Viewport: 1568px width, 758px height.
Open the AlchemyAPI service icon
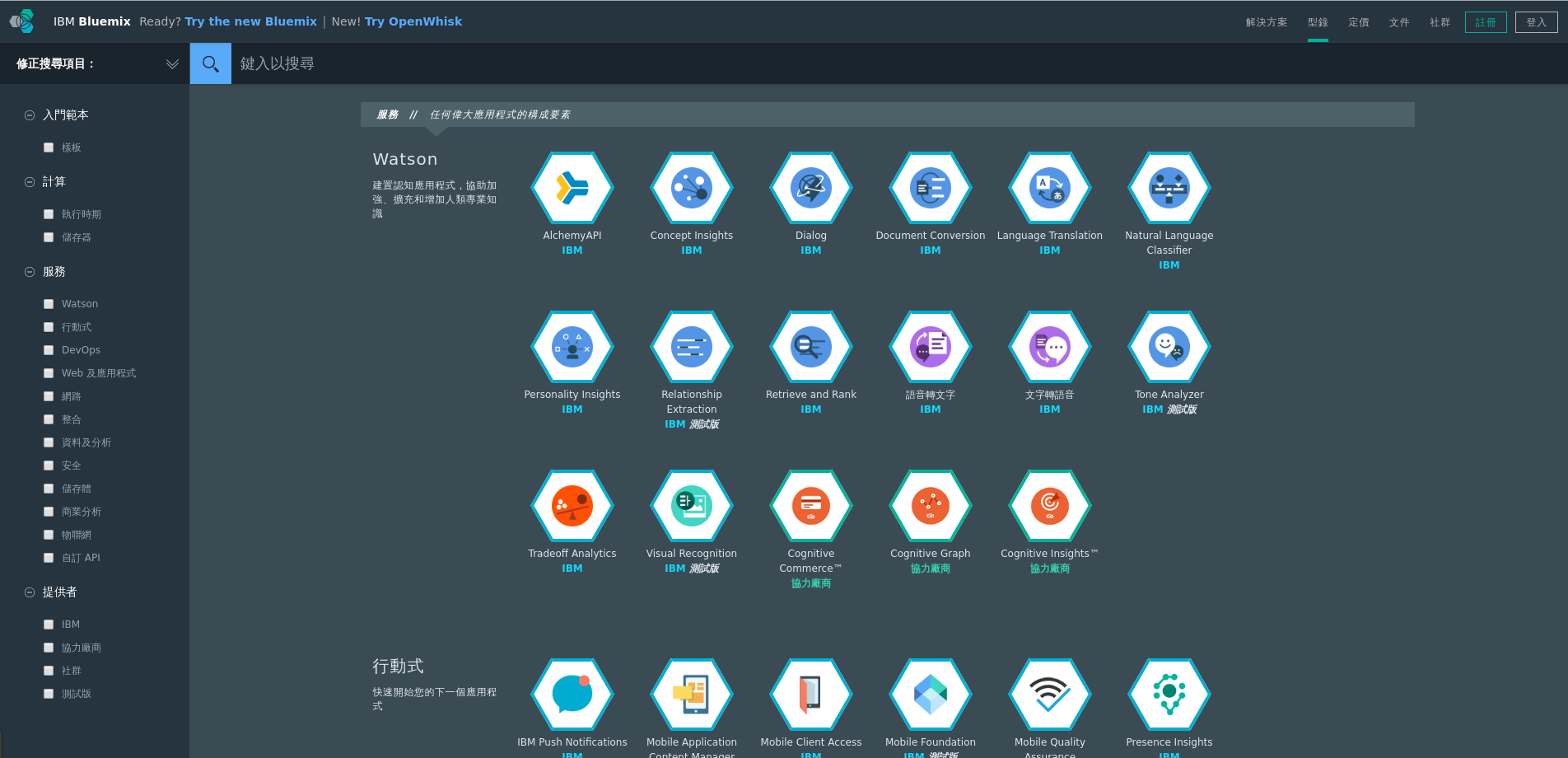(x=572, y=188)
